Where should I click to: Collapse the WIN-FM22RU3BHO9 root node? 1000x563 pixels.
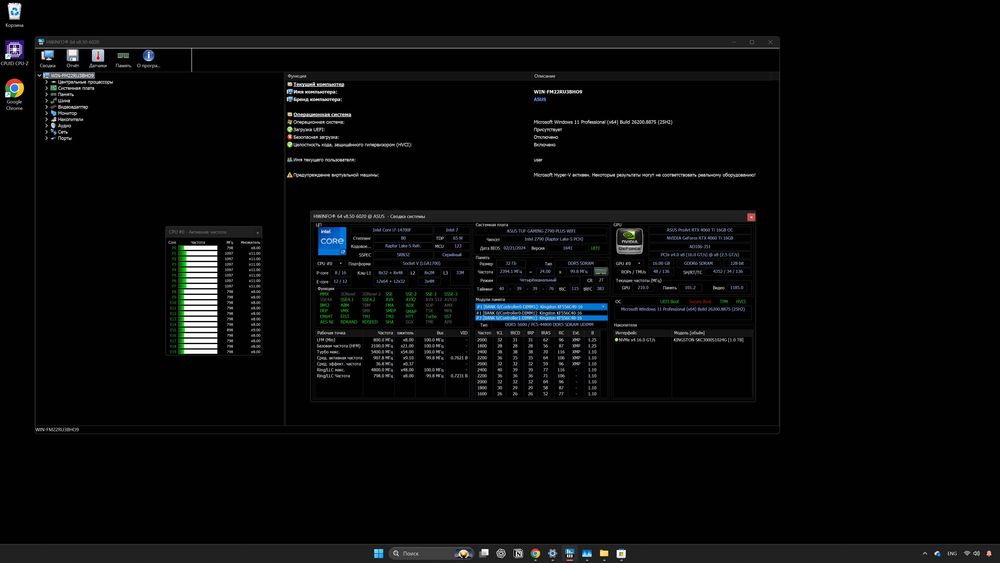[x=40, y=75]
